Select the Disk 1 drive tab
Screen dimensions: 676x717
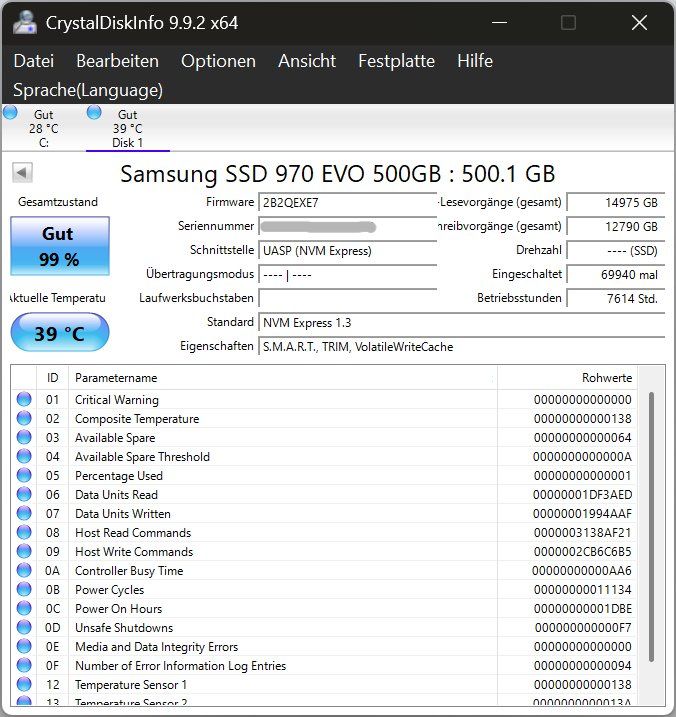coord(128,128)
